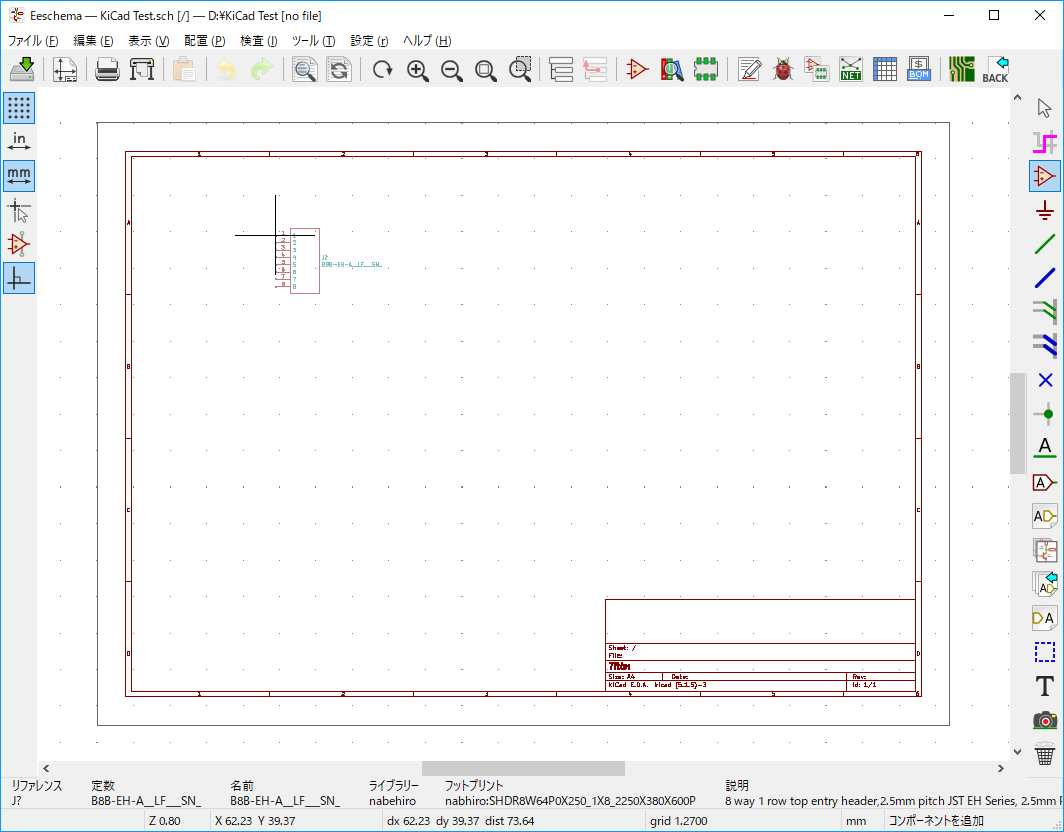Open the 配置 menu

click(204, 41)
